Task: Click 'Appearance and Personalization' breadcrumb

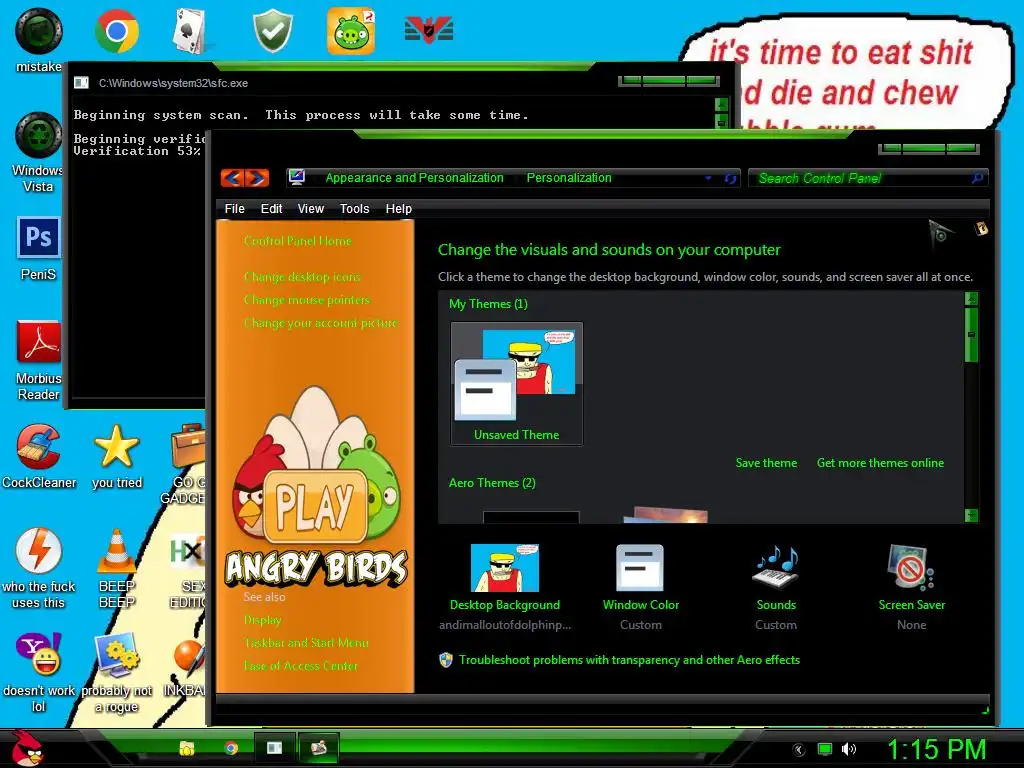Action: pos(414,178)
